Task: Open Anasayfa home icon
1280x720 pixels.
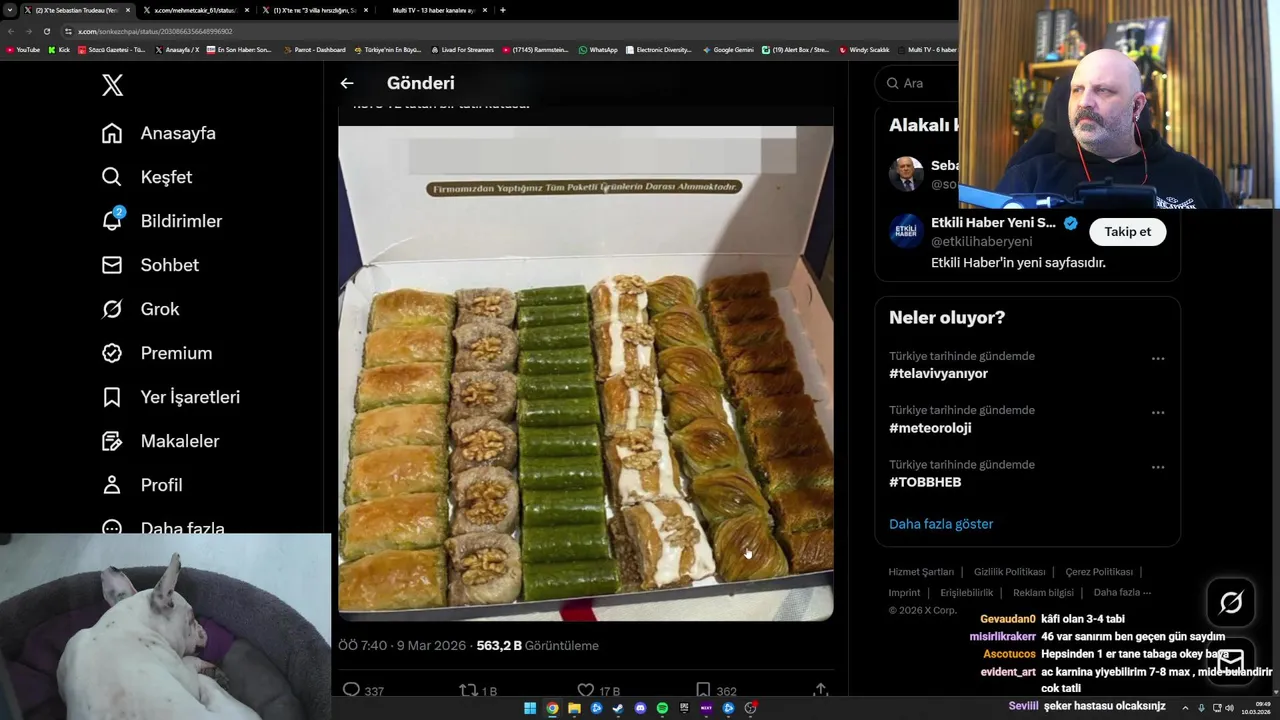Action: [112, 133]
